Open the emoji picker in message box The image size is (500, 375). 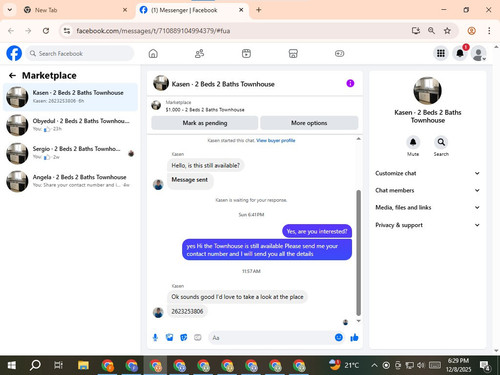tap(339, 337)
